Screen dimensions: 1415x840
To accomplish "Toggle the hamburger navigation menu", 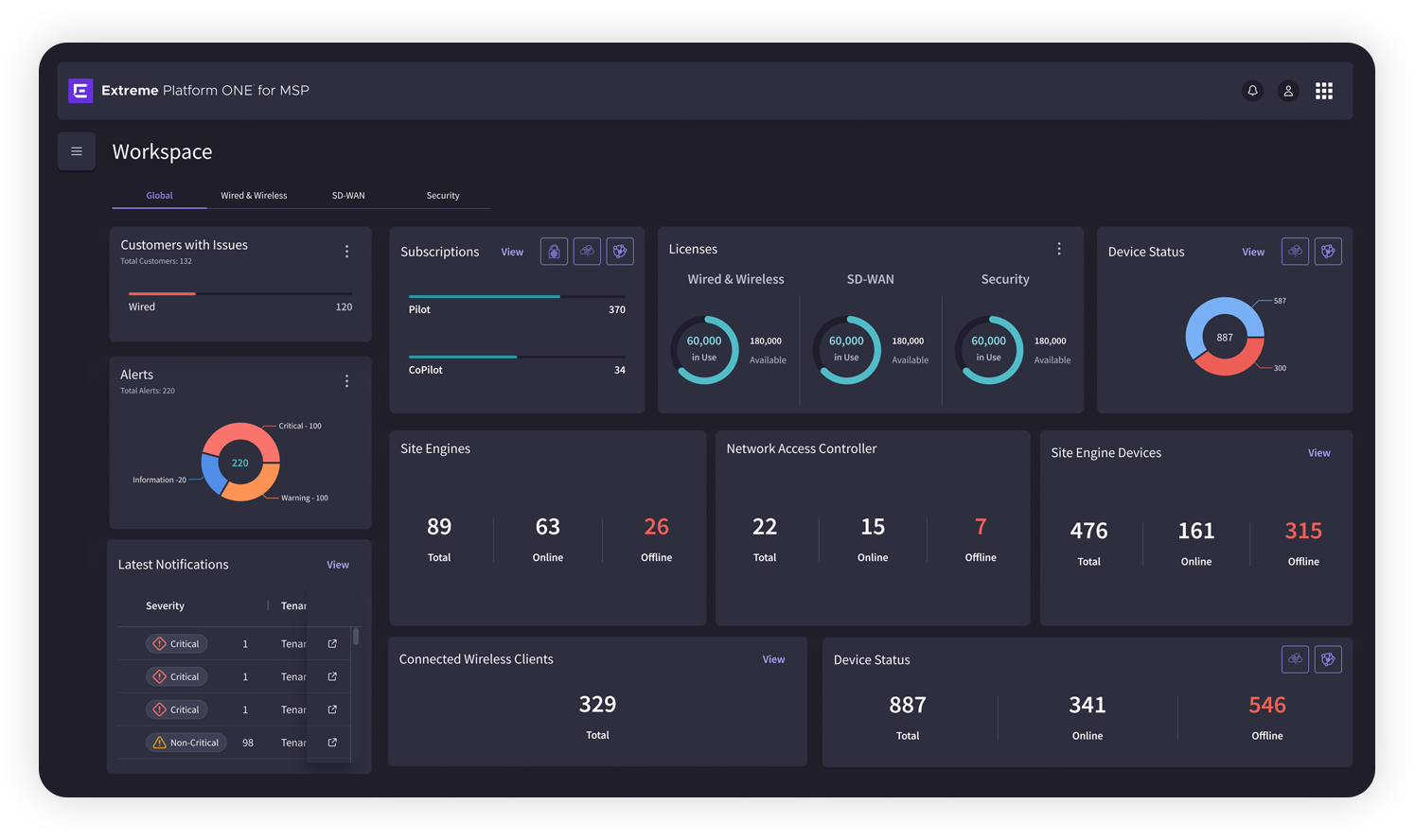I will coord(77,151).
